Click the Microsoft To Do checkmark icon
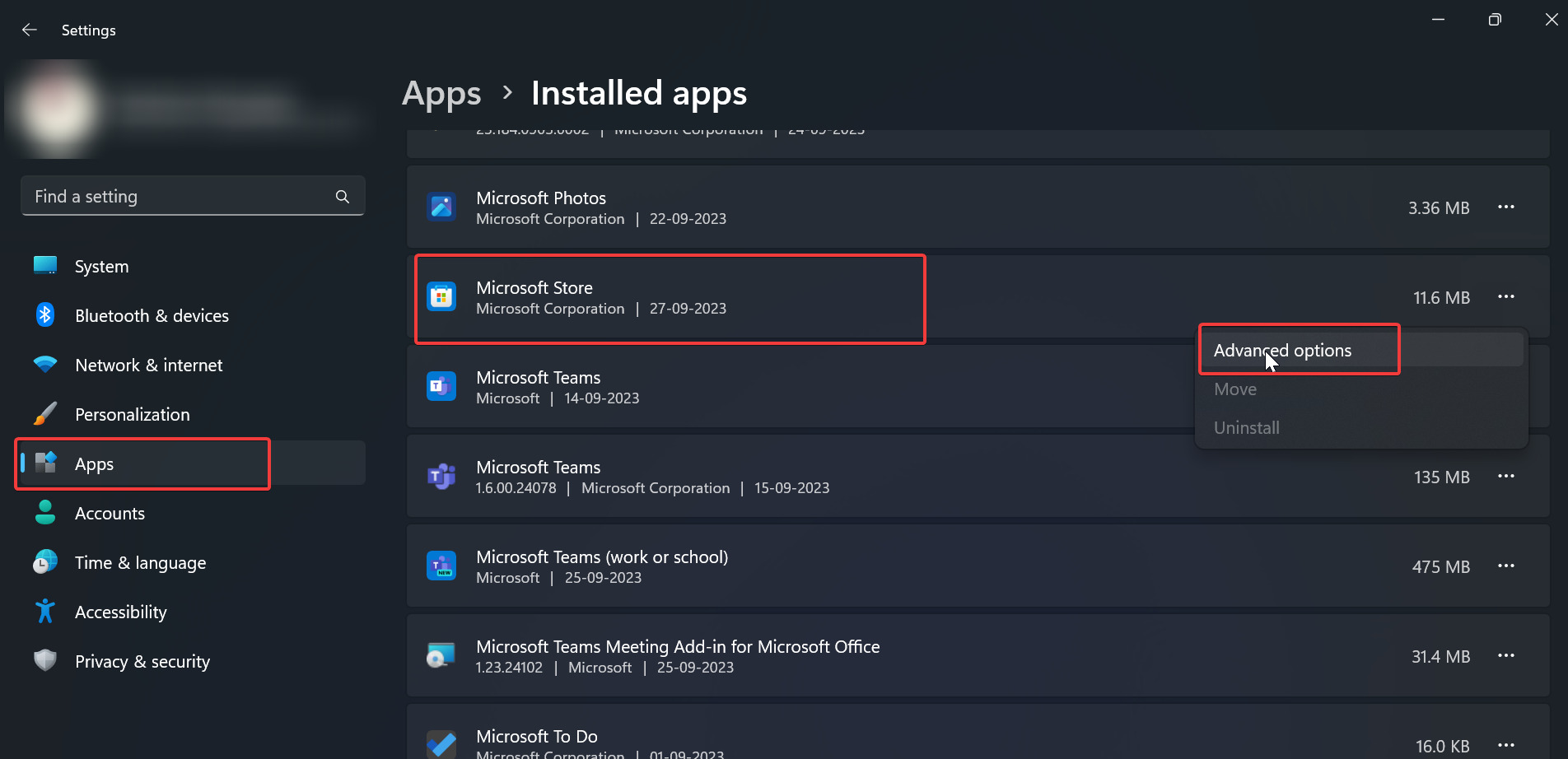Screen dimensions: 1568x759 pos(441,744)
